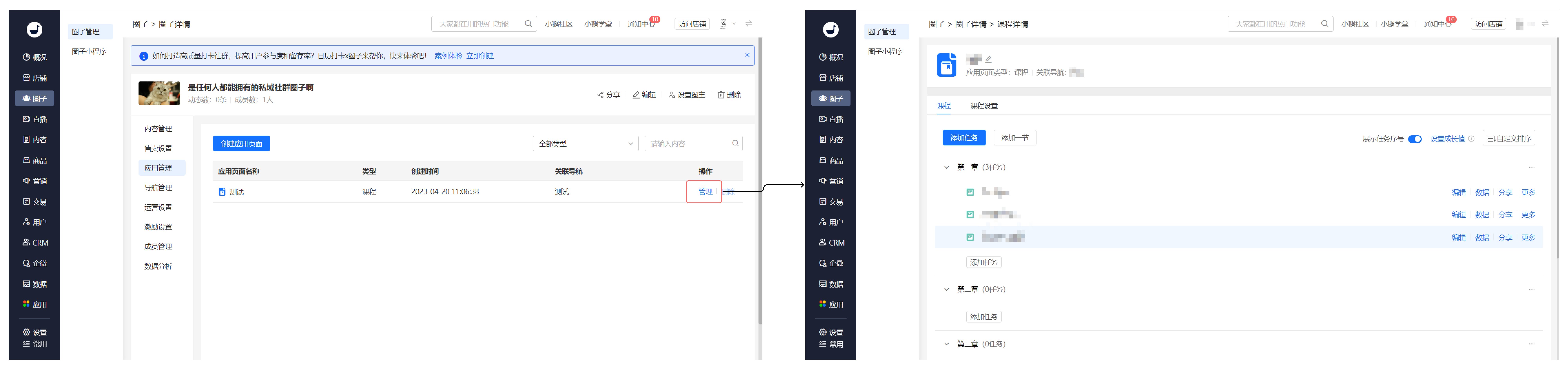Collapse the 第一章 chapter chevron
This screenshot has width=1568, height=369.
click(x=946, y=167)
